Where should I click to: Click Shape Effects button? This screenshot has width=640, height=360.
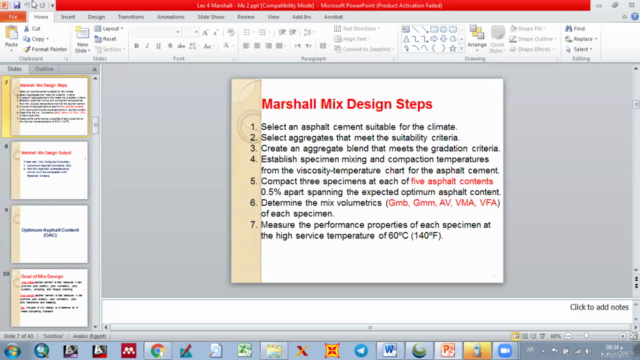pos(532,49)
